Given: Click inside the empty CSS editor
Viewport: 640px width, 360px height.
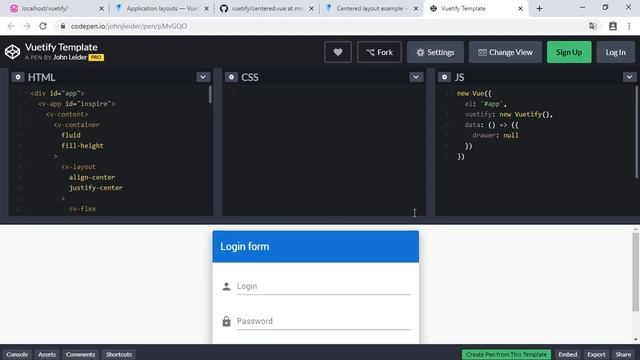Looking at the screenshot, I should point(324,151).
